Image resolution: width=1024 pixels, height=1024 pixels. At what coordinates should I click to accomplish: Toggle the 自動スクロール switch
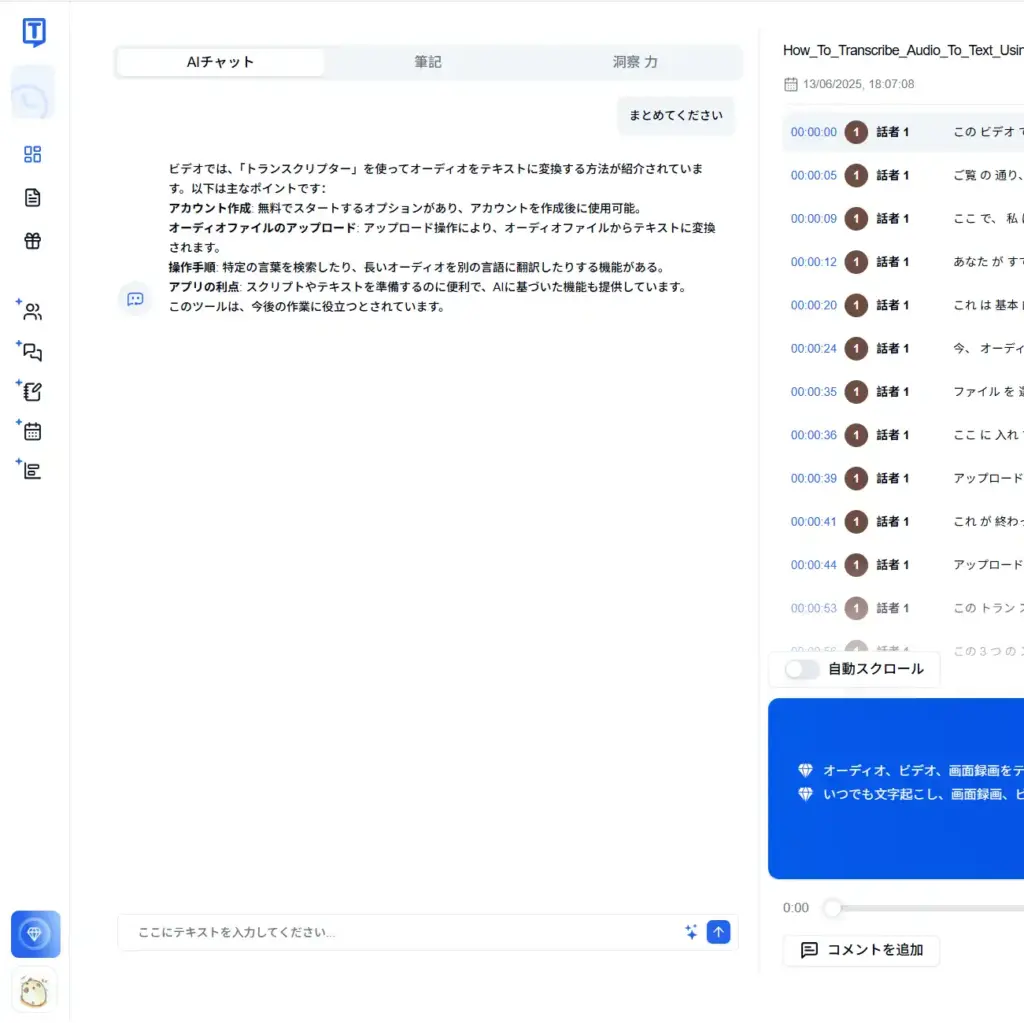801,669
